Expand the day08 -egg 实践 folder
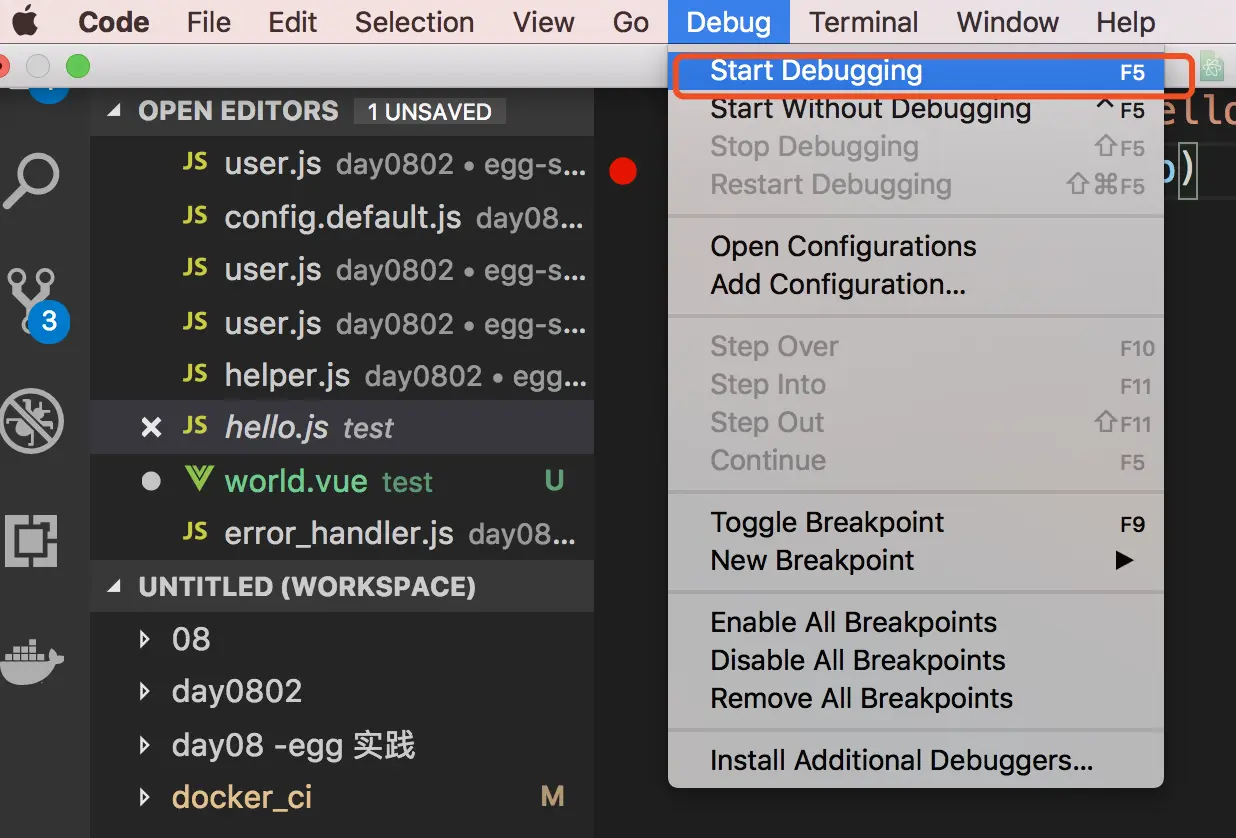1236x838 pixels. coord(145,744)
